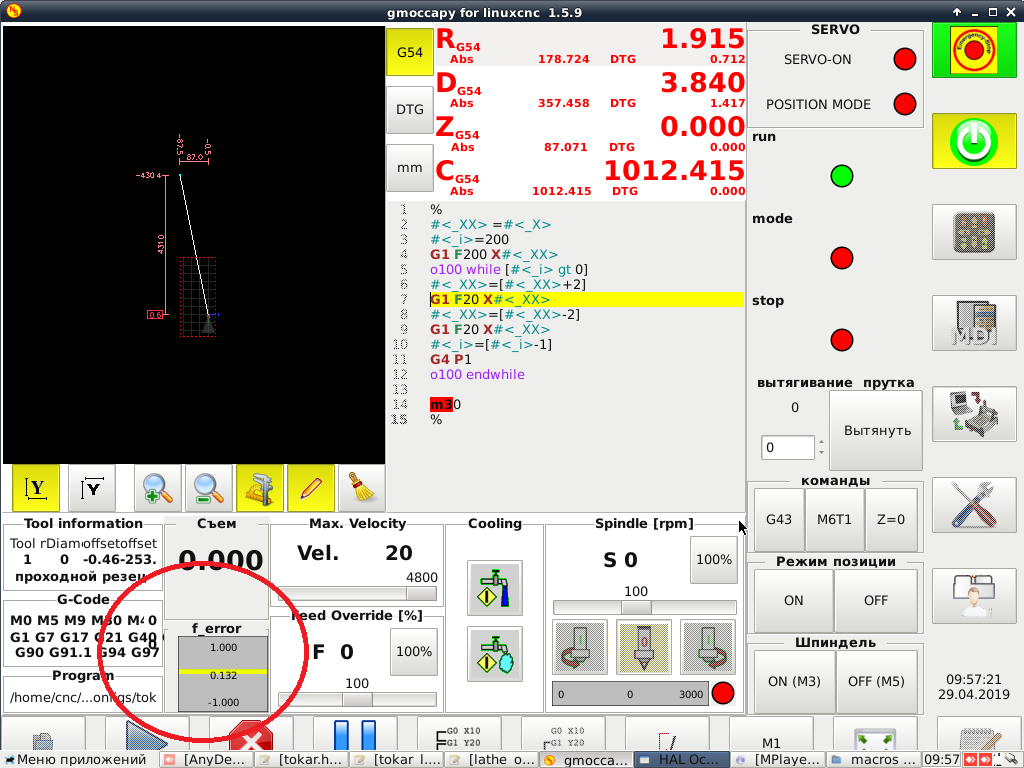Viewport: 1024px width, 768px height.
Task: Select the Y2 view icon with top scale
Action: (x=92, y=488)
